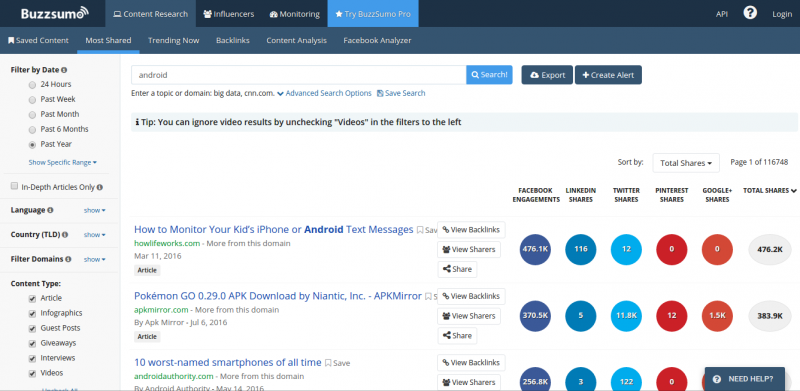Select the Past Month date filter

click(x=32, y=114)
